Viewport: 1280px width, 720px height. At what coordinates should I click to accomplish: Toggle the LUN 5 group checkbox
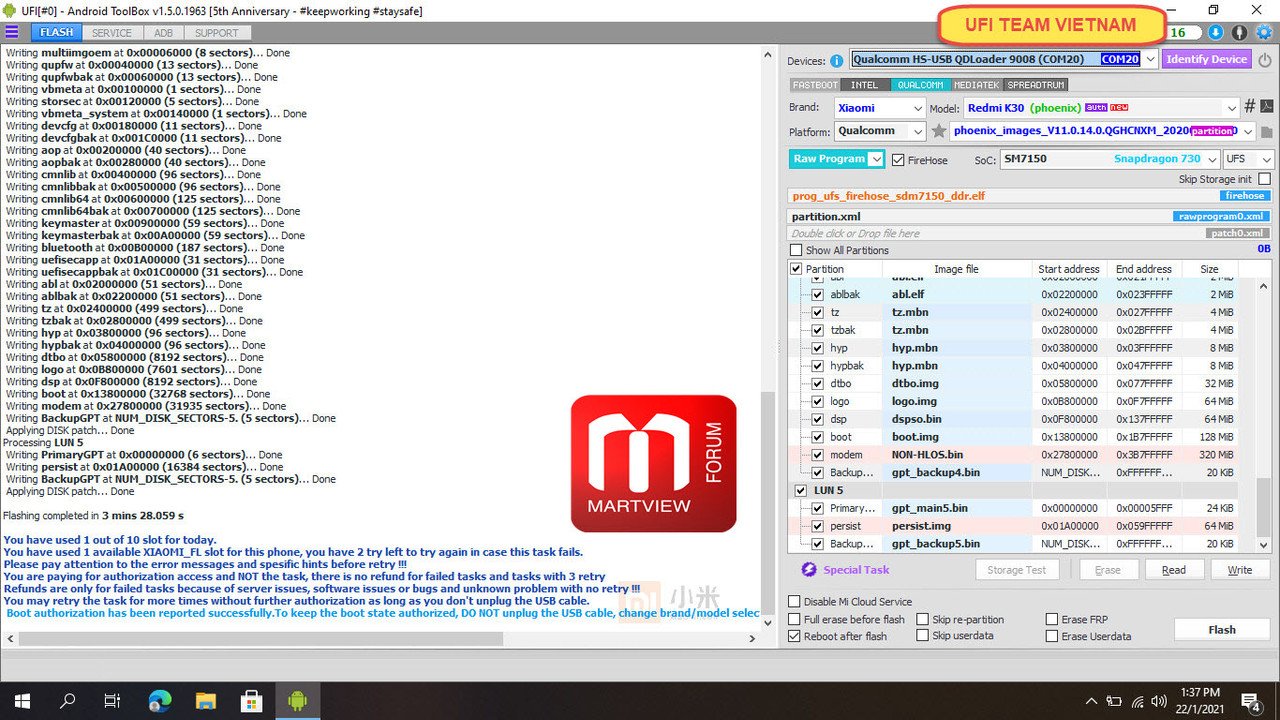coord(800,491)
